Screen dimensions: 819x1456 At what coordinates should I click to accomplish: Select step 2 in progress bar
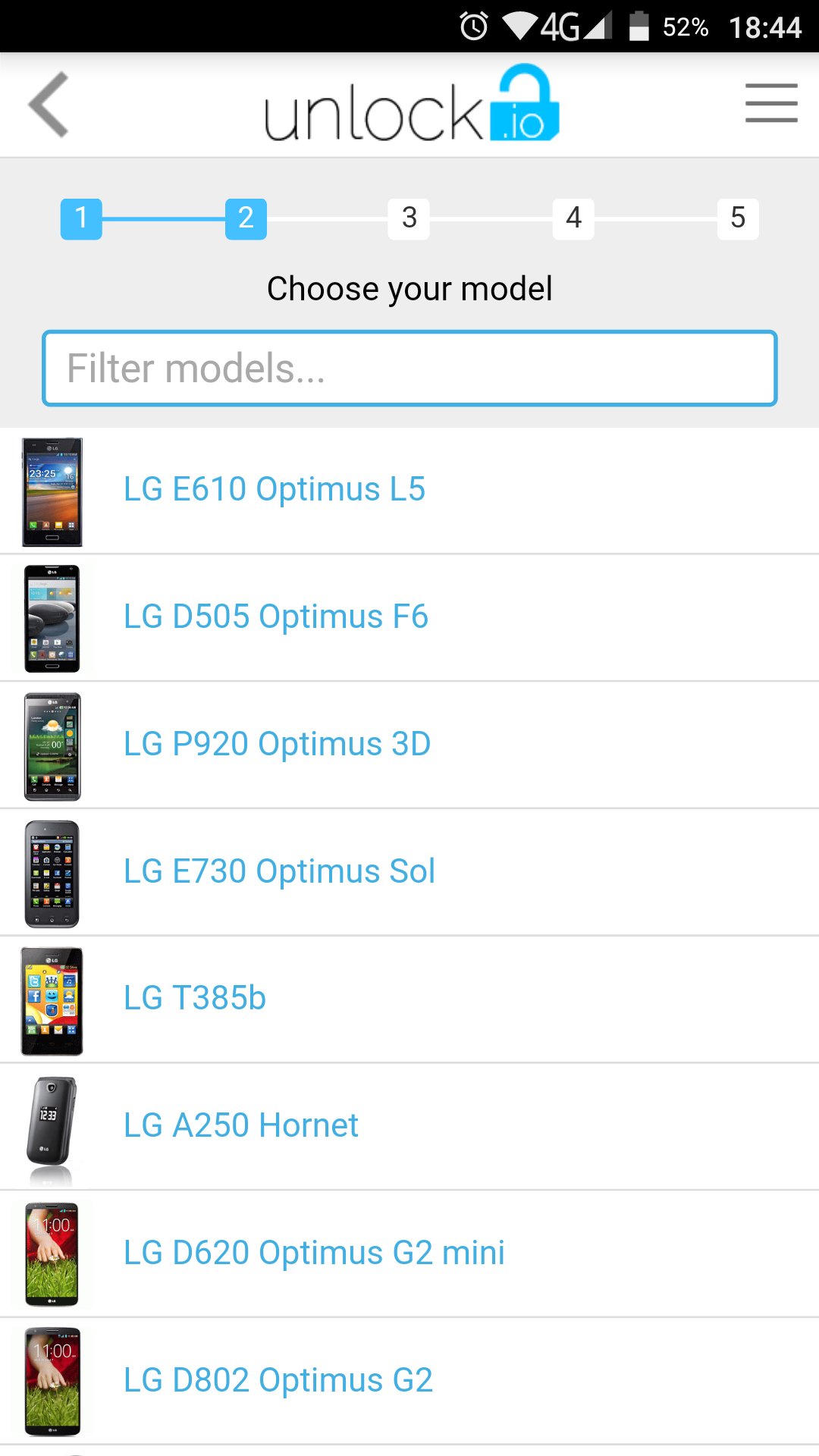coord(246,218)
